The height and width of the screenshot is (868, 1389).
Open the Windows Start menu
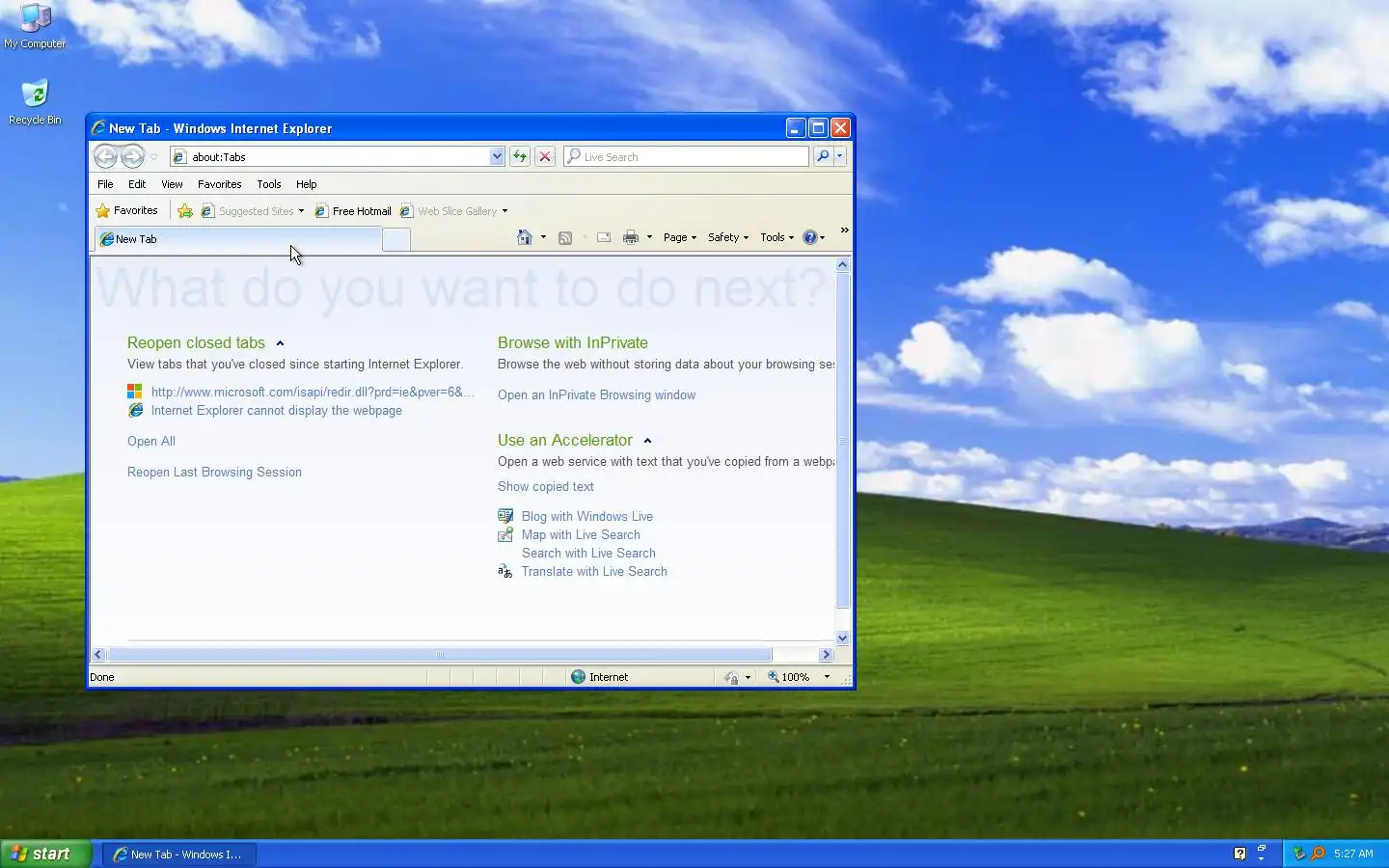click(46, 854)
